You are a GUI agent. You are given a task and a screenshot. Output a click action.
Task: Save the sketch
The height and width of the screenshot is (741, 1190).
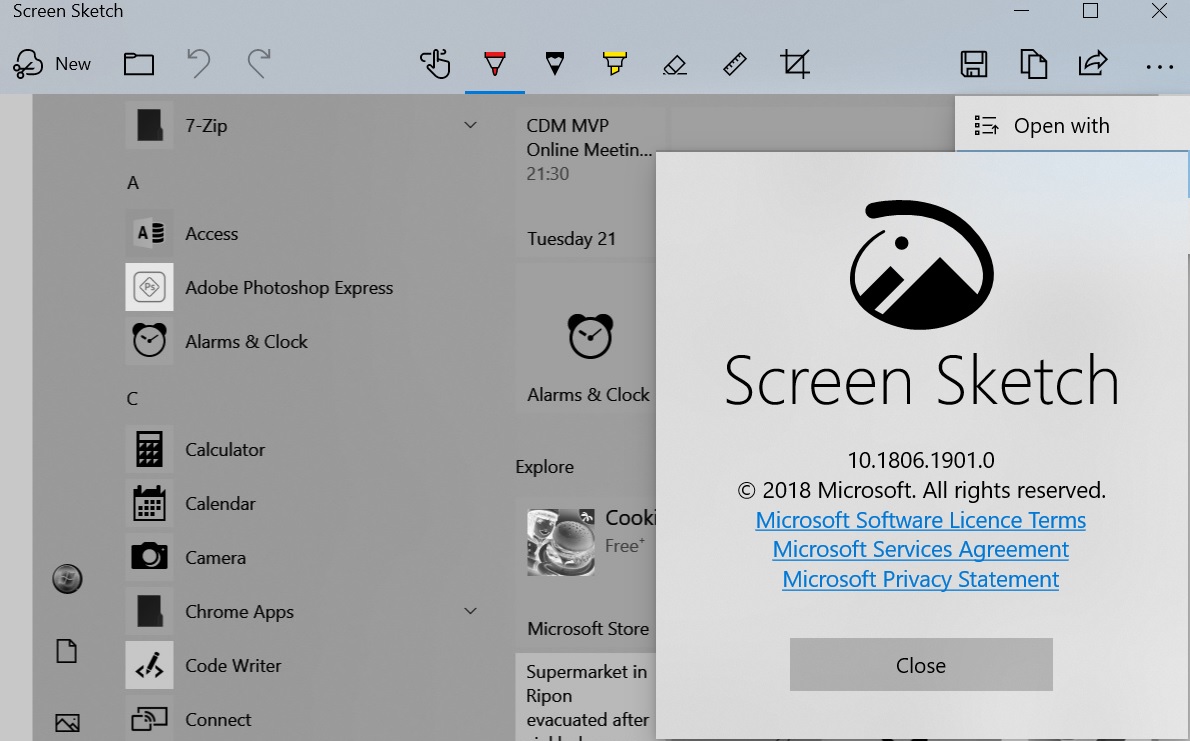pyautogui.click(x=973, y=63)
